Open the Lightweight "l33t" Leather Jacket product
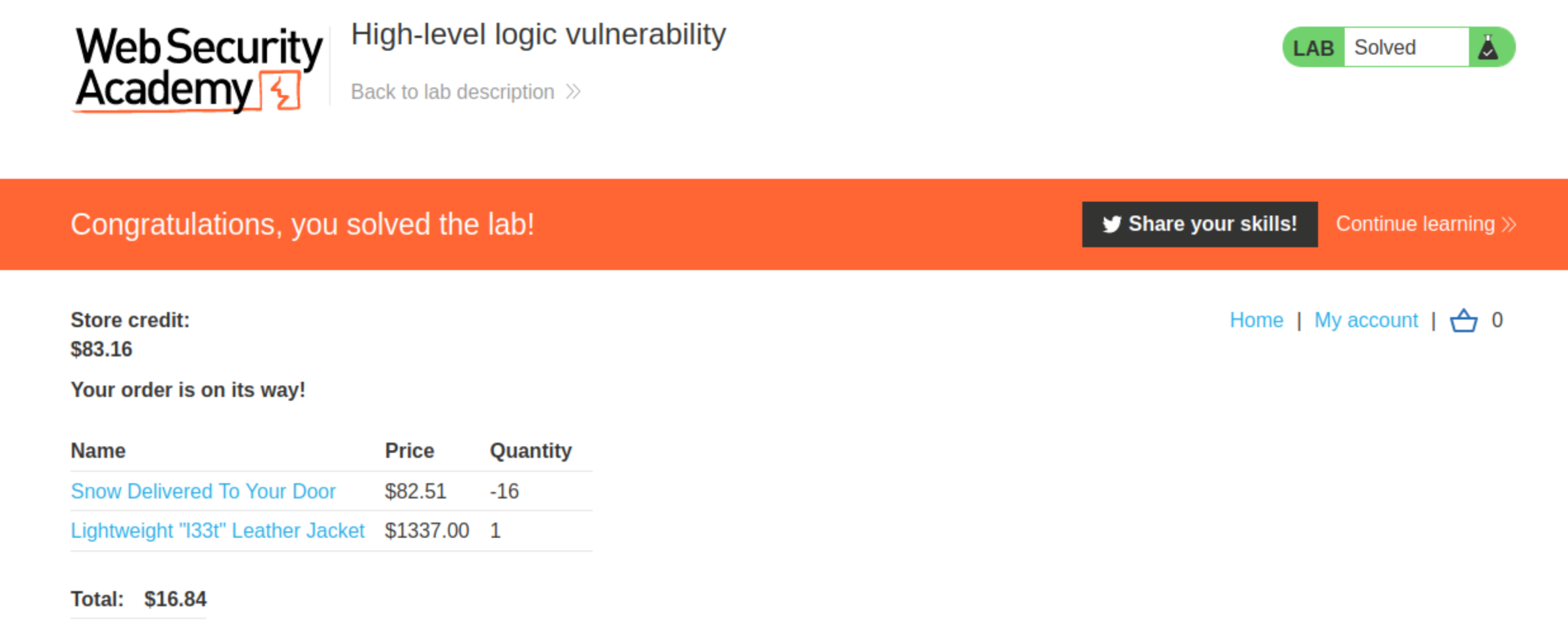The image size is (1568, 644). click(x=218, y=530)
